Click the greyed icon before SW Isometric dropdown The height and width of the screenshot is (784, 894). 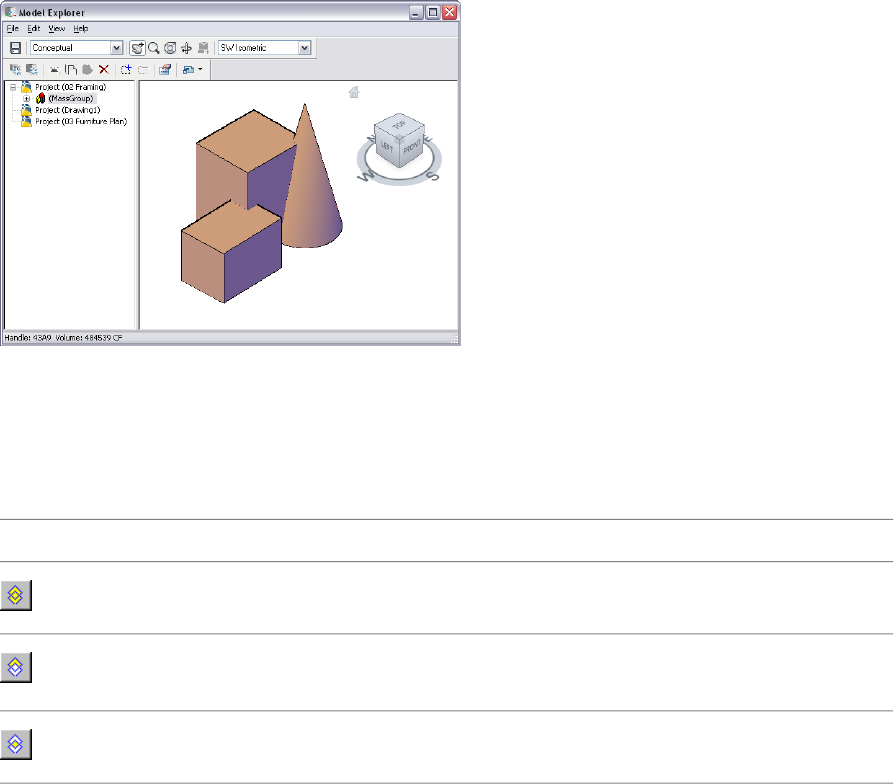[203, 48]
